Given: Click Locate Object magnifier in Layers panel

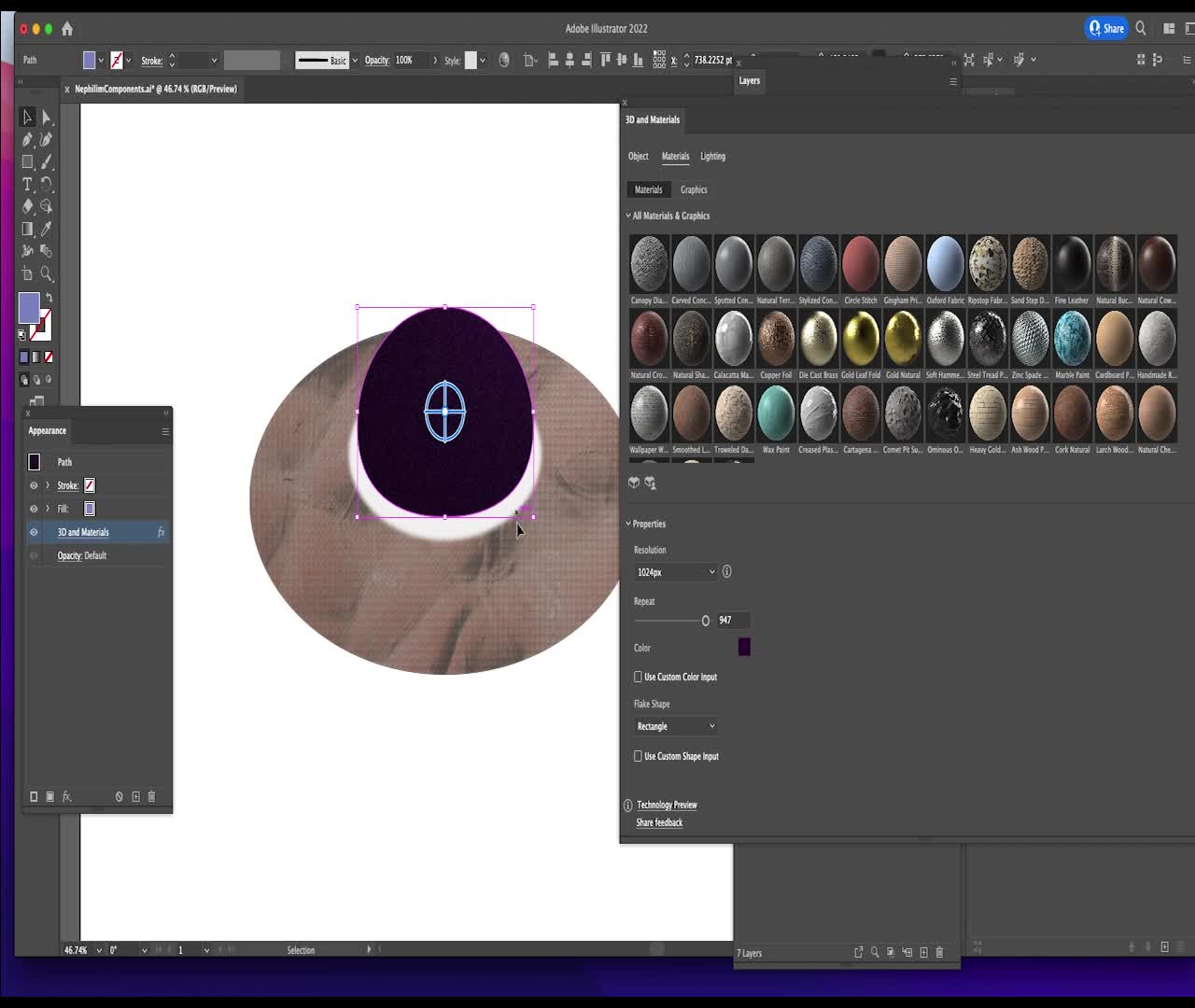Looking at the screenshot, I should click(x=875, y=952).
